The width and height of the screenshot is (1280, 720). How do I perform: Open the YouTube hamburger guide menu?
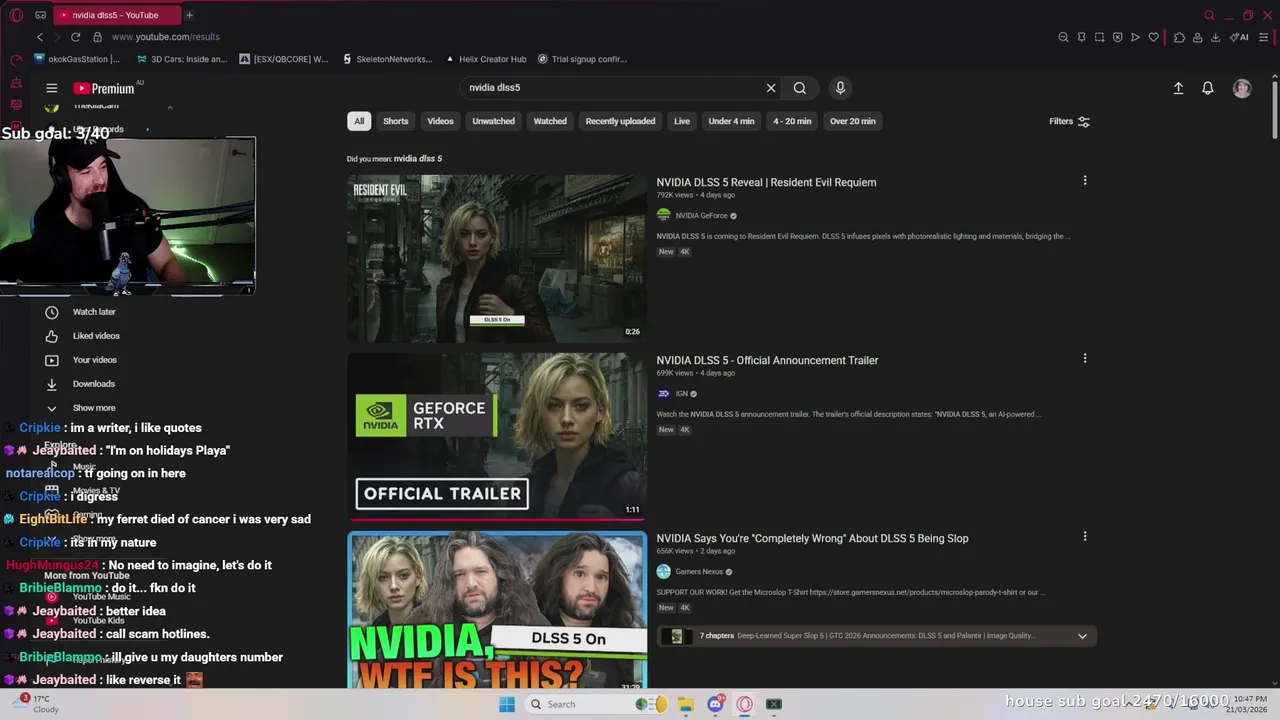click(x=52, y=88)
